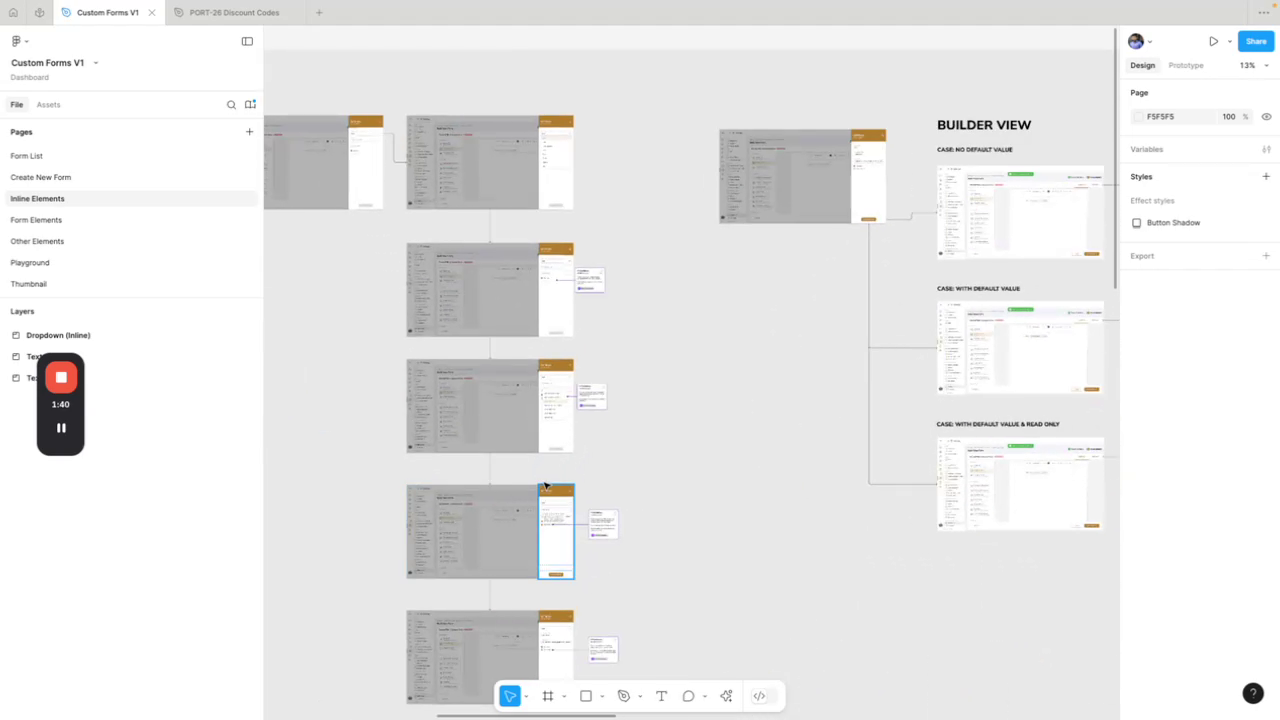Click the BUILDER VIEW heading on canvas
Viewport: 1280px width, 720px height.
pyautogui.click(x=984, y=125)
